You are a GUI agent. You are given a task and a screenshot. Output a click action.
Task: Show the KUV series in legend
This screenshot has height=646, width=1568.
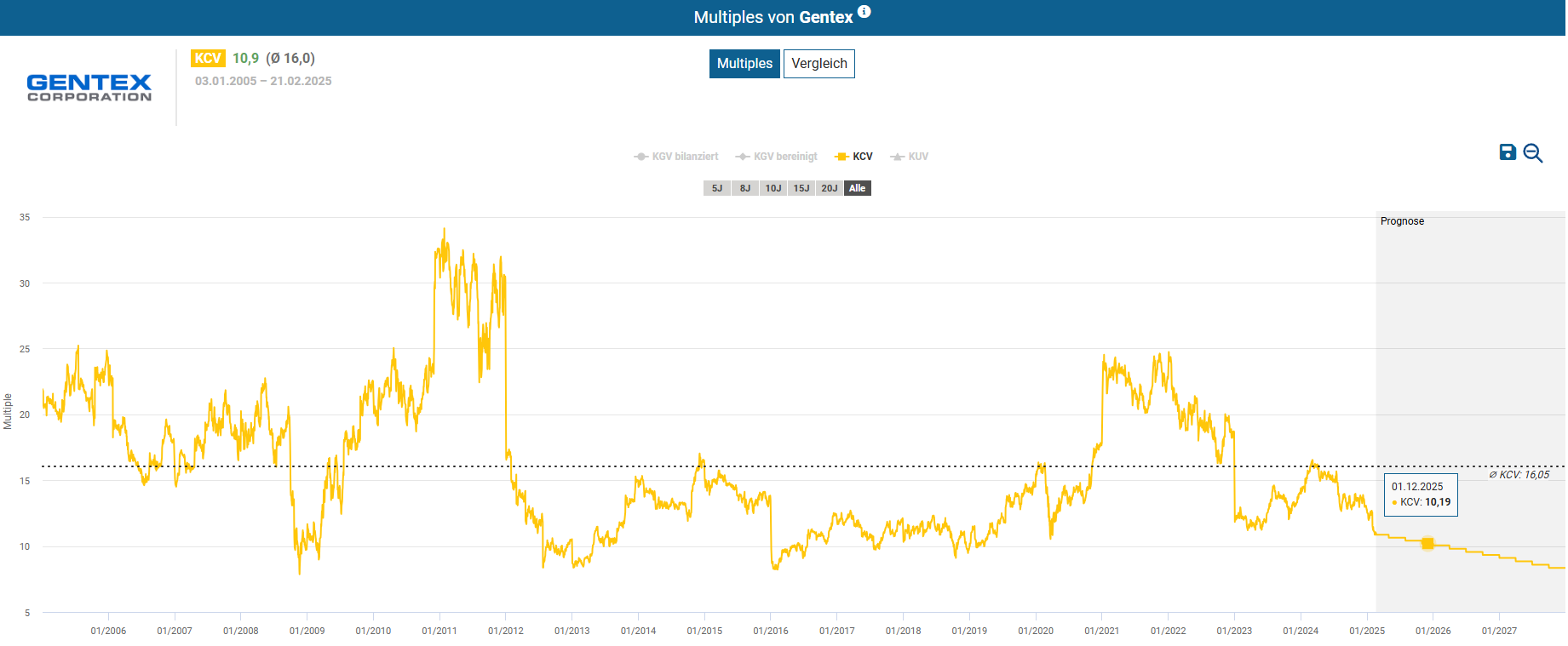[910, 157]
